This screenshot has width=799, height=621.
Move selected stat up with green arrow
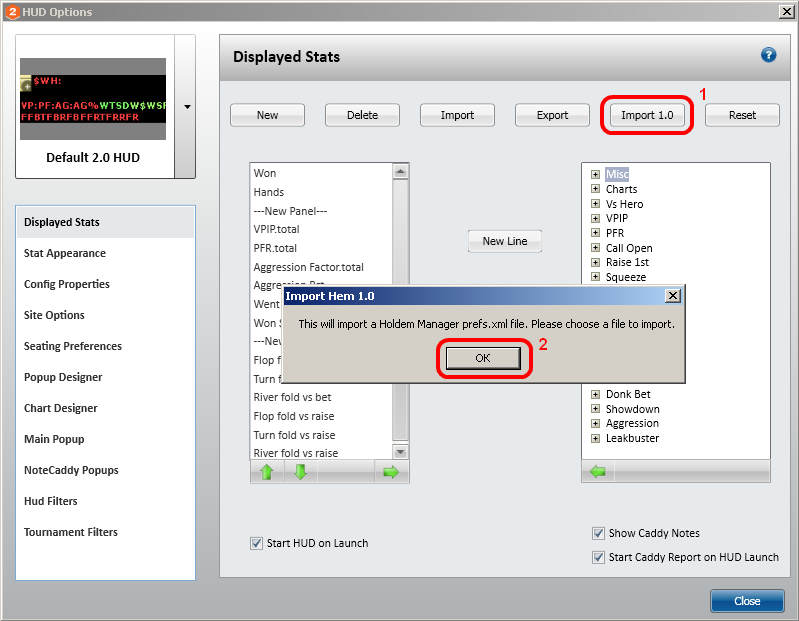tap(267, 472)
